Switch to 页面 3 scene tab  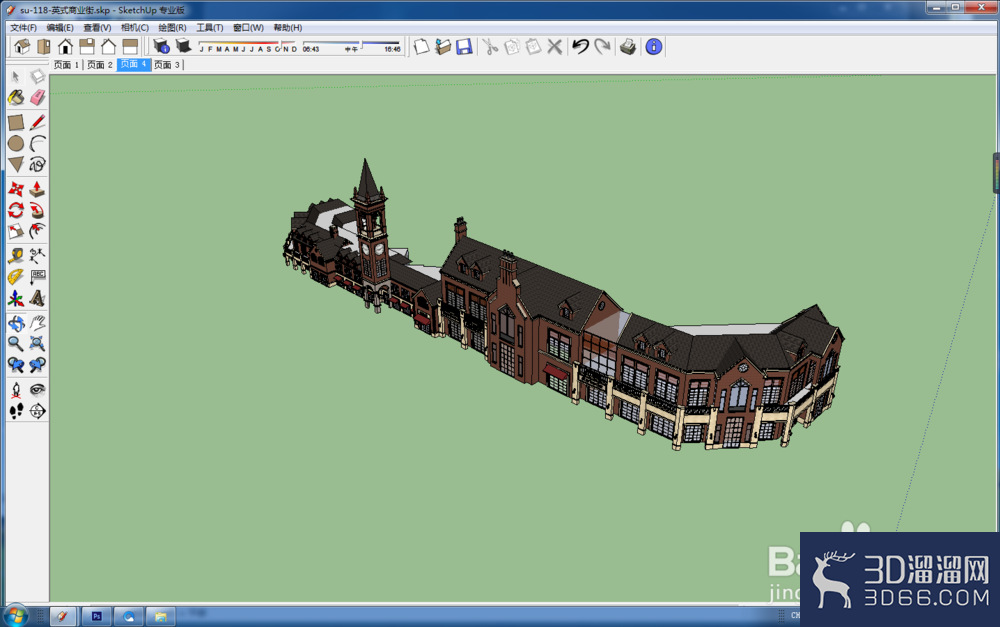pyautogui.click(x=167, y=64)
